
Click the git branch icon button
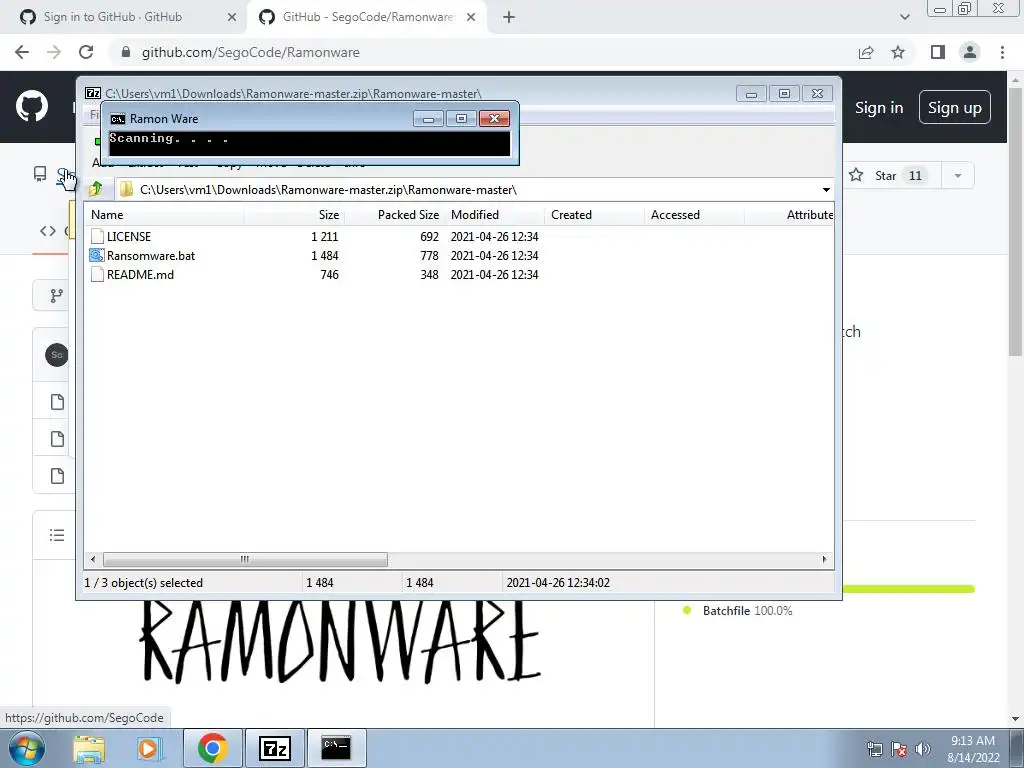[x=57, y=296]
